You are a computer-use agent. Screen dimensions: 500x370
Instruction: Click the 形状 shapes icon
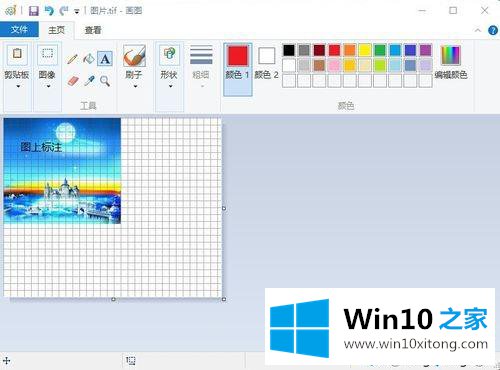click(169, 54)
